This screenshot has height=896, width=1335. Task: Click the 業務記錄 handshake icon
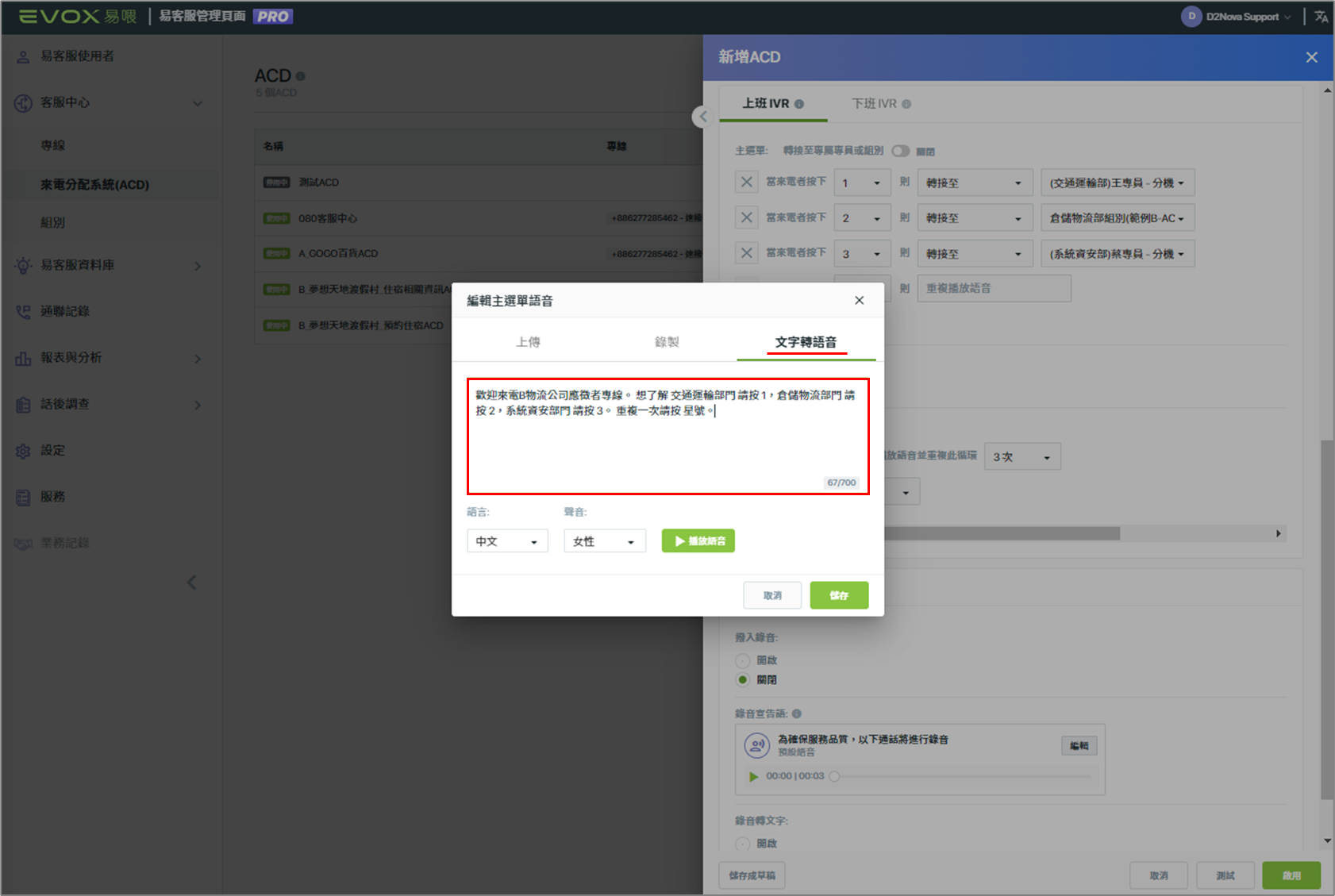click(23, 544)
